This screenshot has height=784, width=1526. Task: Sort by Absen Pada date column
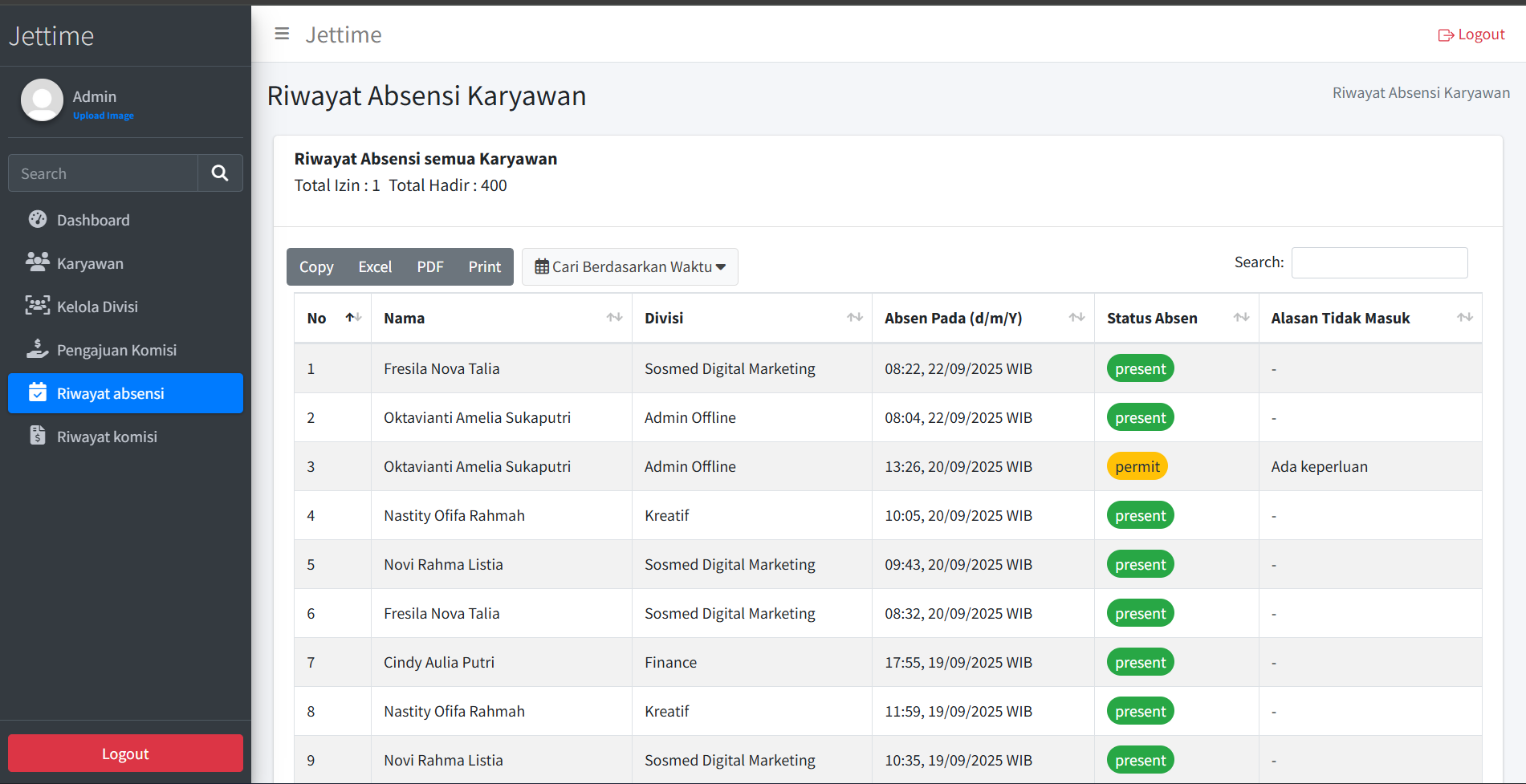(x=1076, y=318)
